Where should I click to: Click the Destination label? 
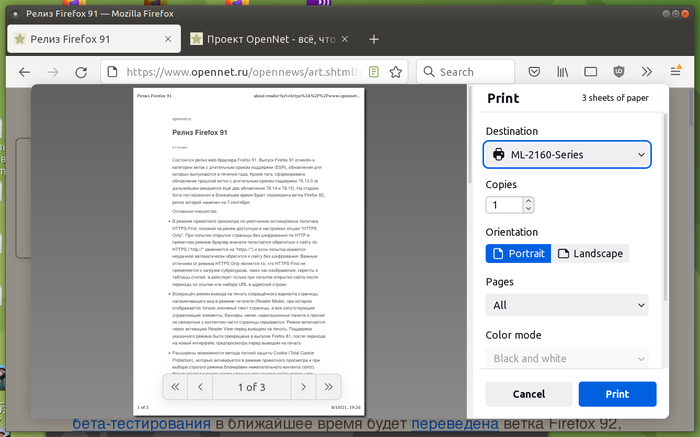tap(512, 131)
